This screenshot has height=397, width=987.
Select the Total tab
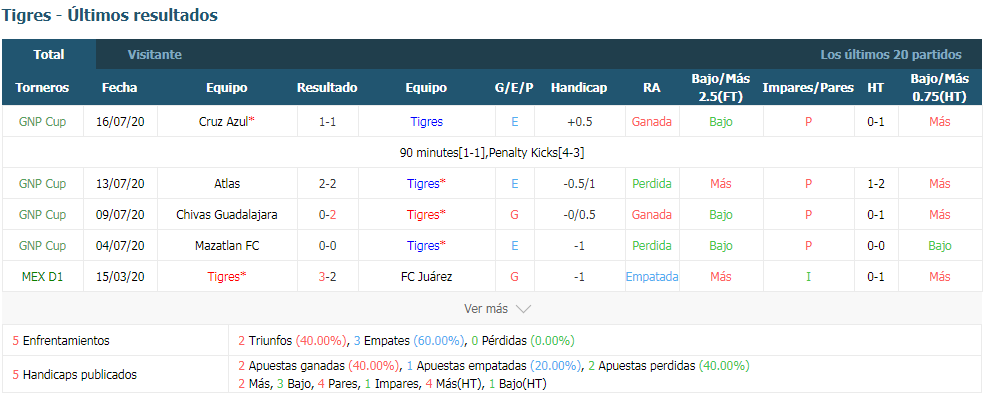pyautogui.click(x=49, y=55)
